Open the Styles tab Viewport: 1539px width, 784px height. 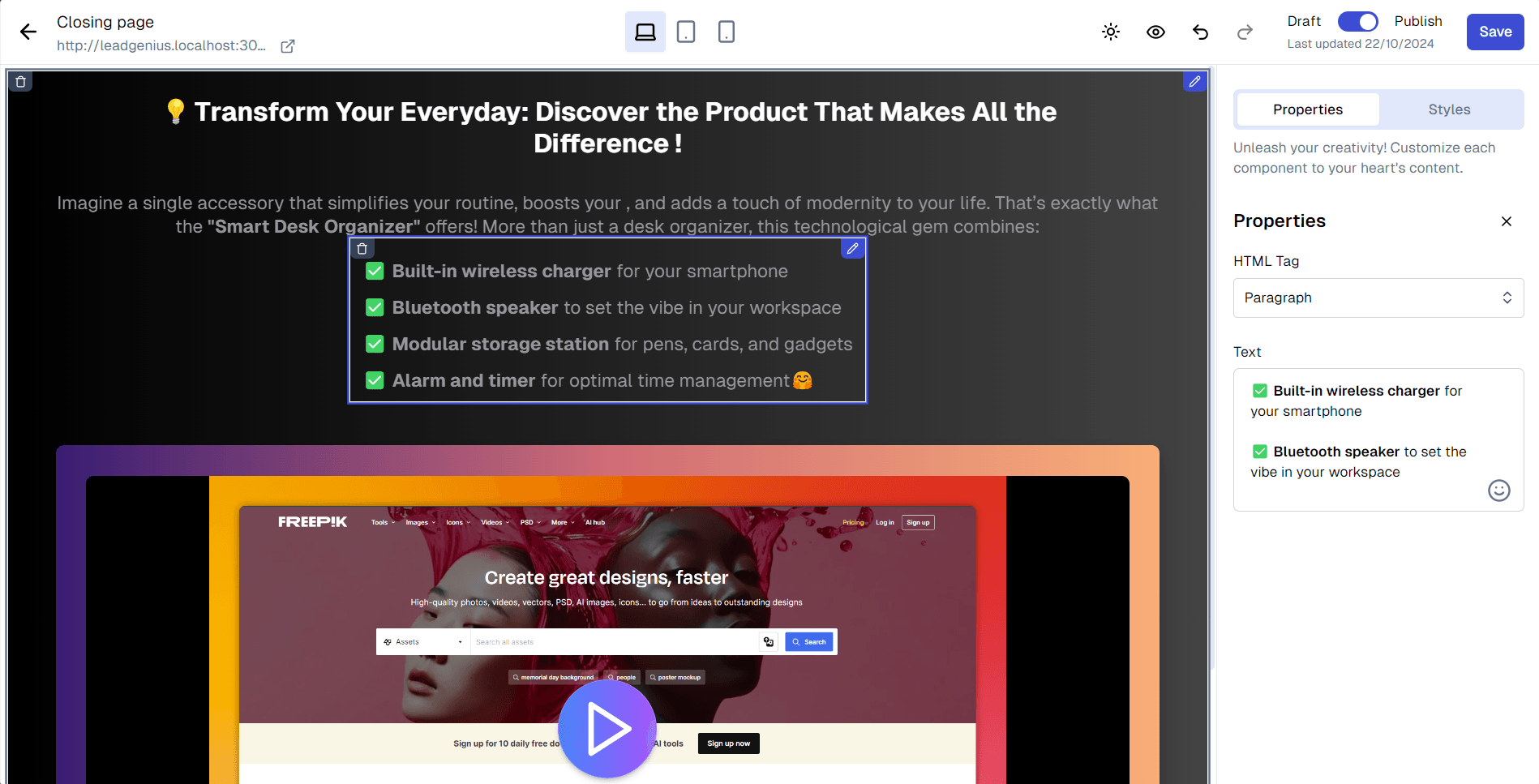click(1449, 109)
